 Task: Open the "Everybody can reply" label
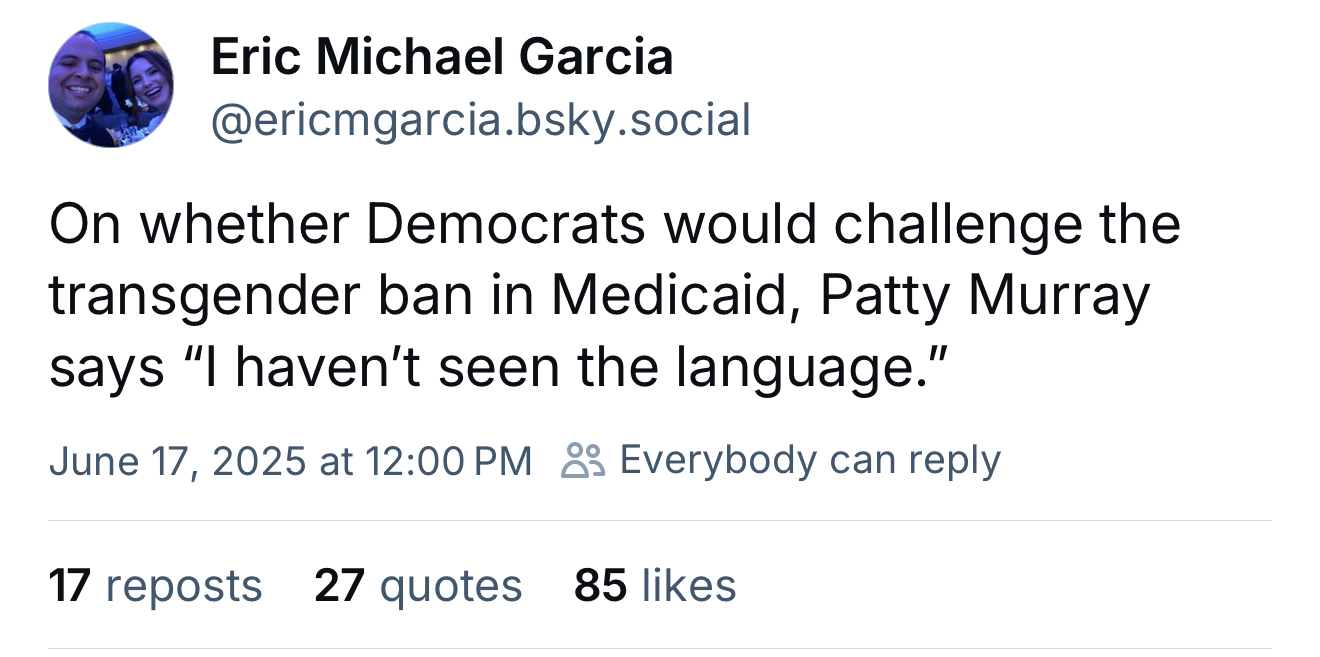[x=810, y=460]
